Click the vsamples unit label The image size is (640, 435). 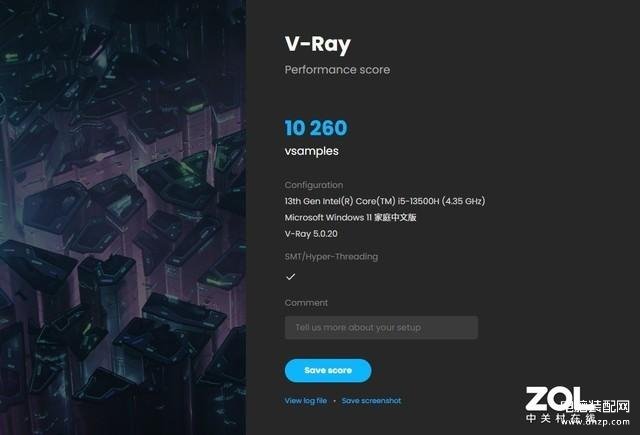point(311,151)
